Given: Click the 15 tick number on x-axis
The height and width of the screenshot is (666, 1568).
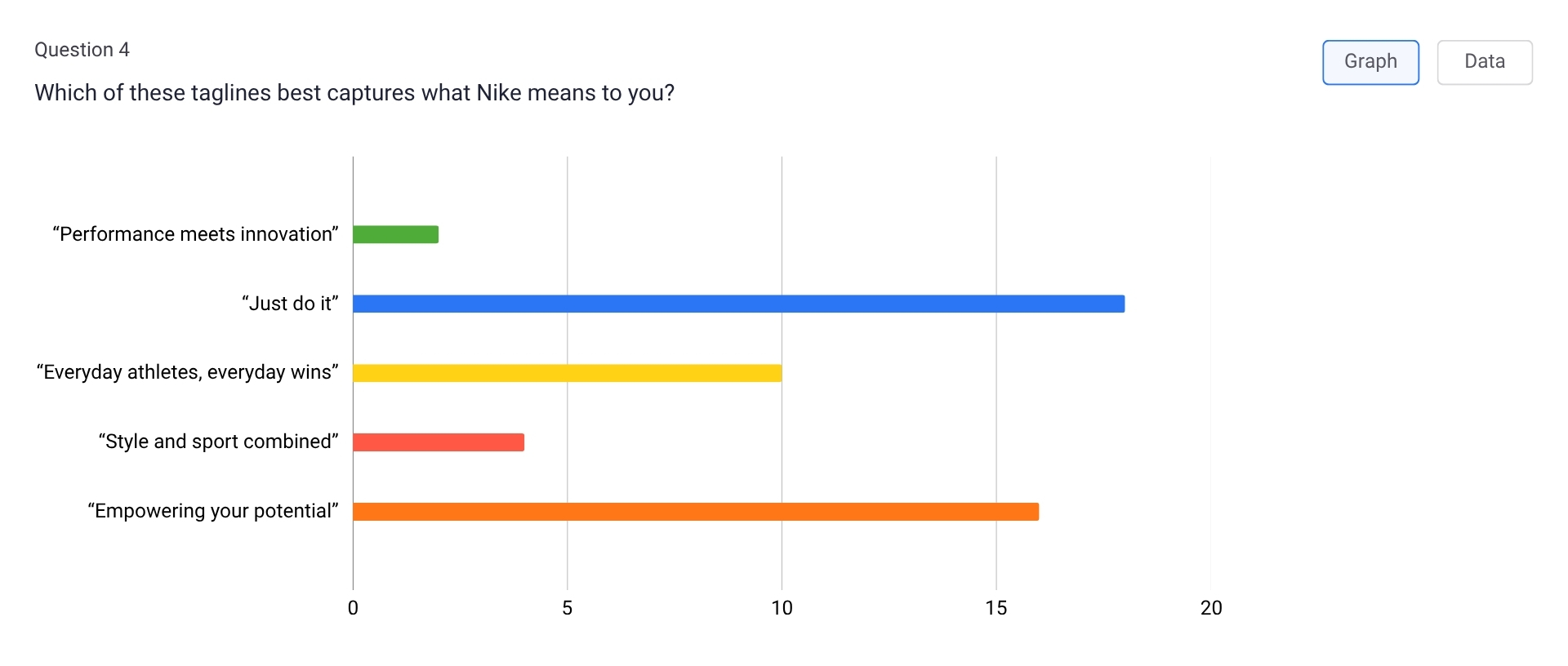Looking at the screenshot, I should pyautogui.click(x=996, y=608).
